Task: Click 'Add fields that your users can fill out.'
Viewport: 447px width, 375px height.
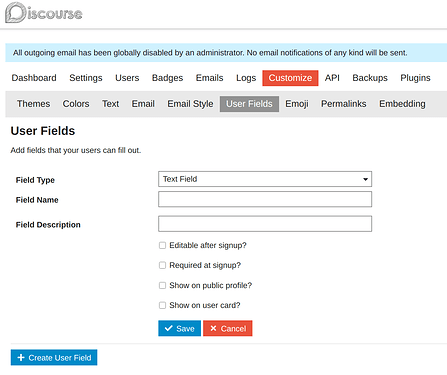Action: coord(76,150)
